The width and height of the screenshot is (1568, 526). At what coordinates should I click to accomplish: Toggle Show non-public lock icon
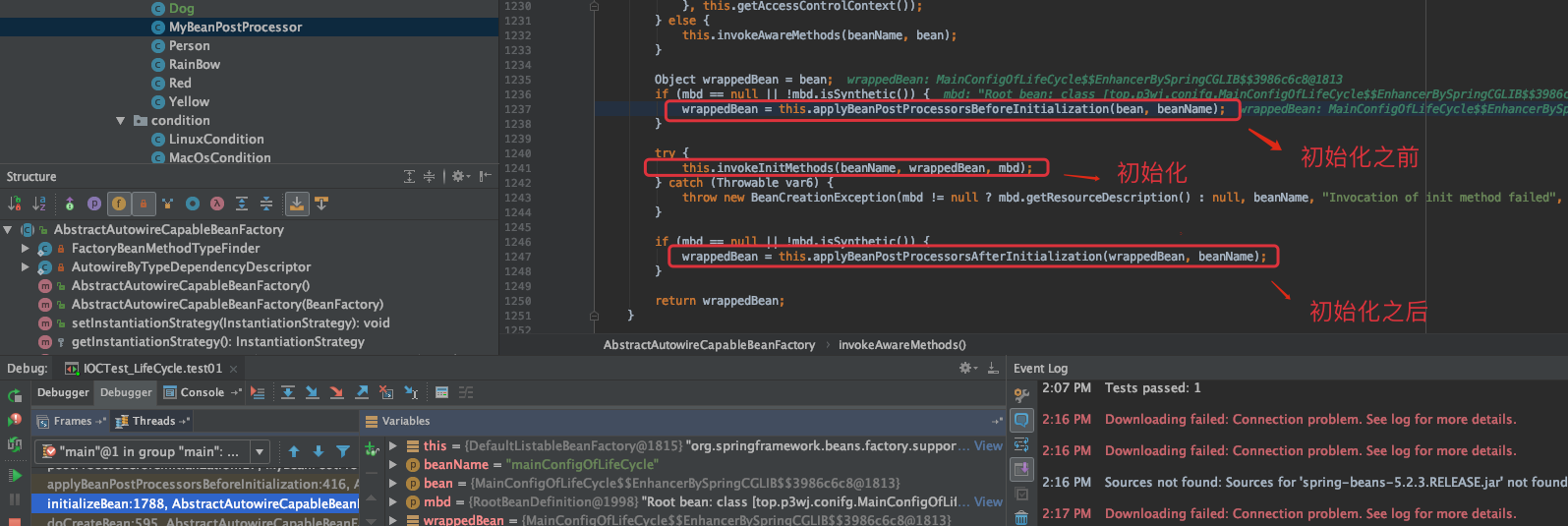tap(144, 204)
